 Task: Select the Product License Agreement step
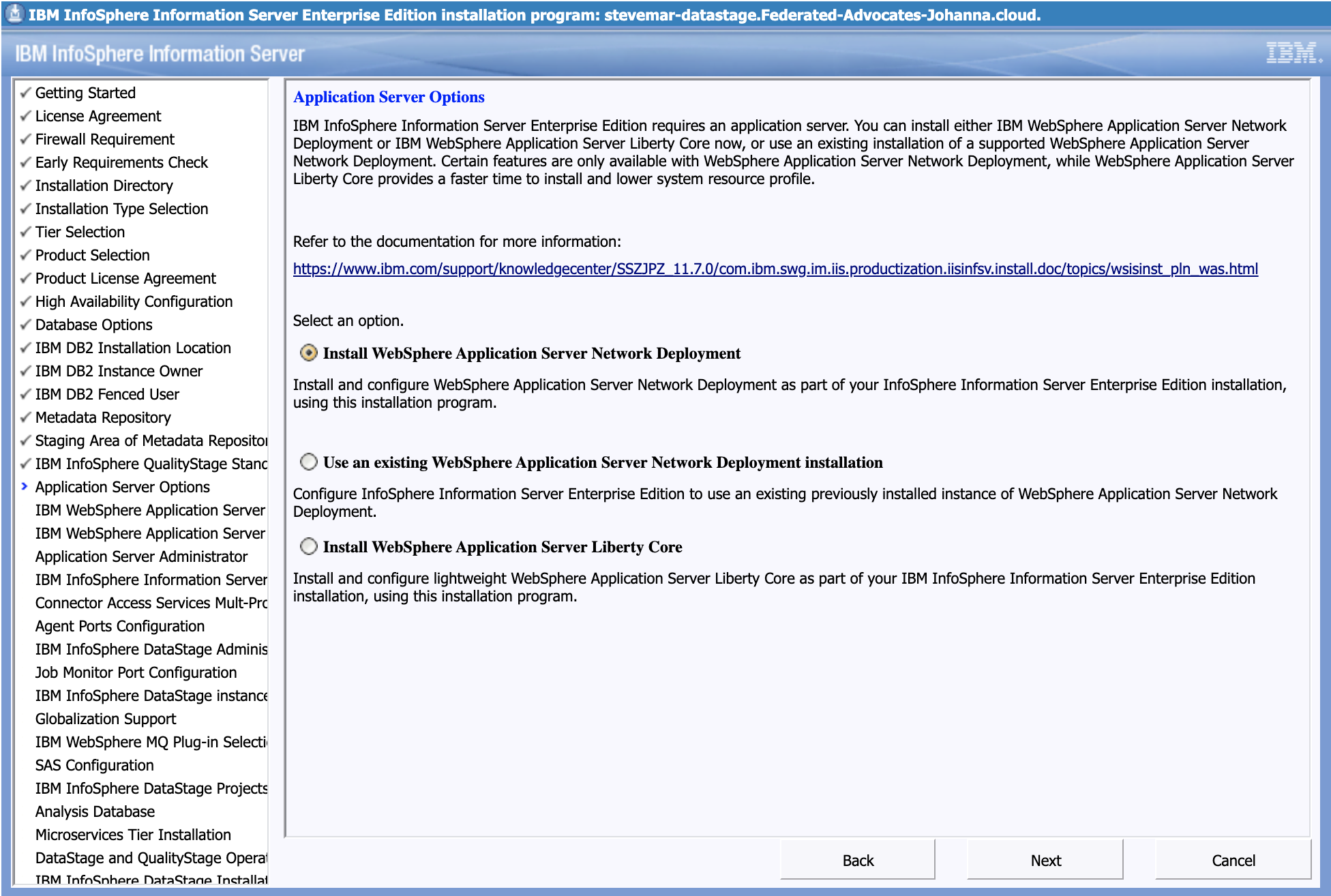pos(125,278)
